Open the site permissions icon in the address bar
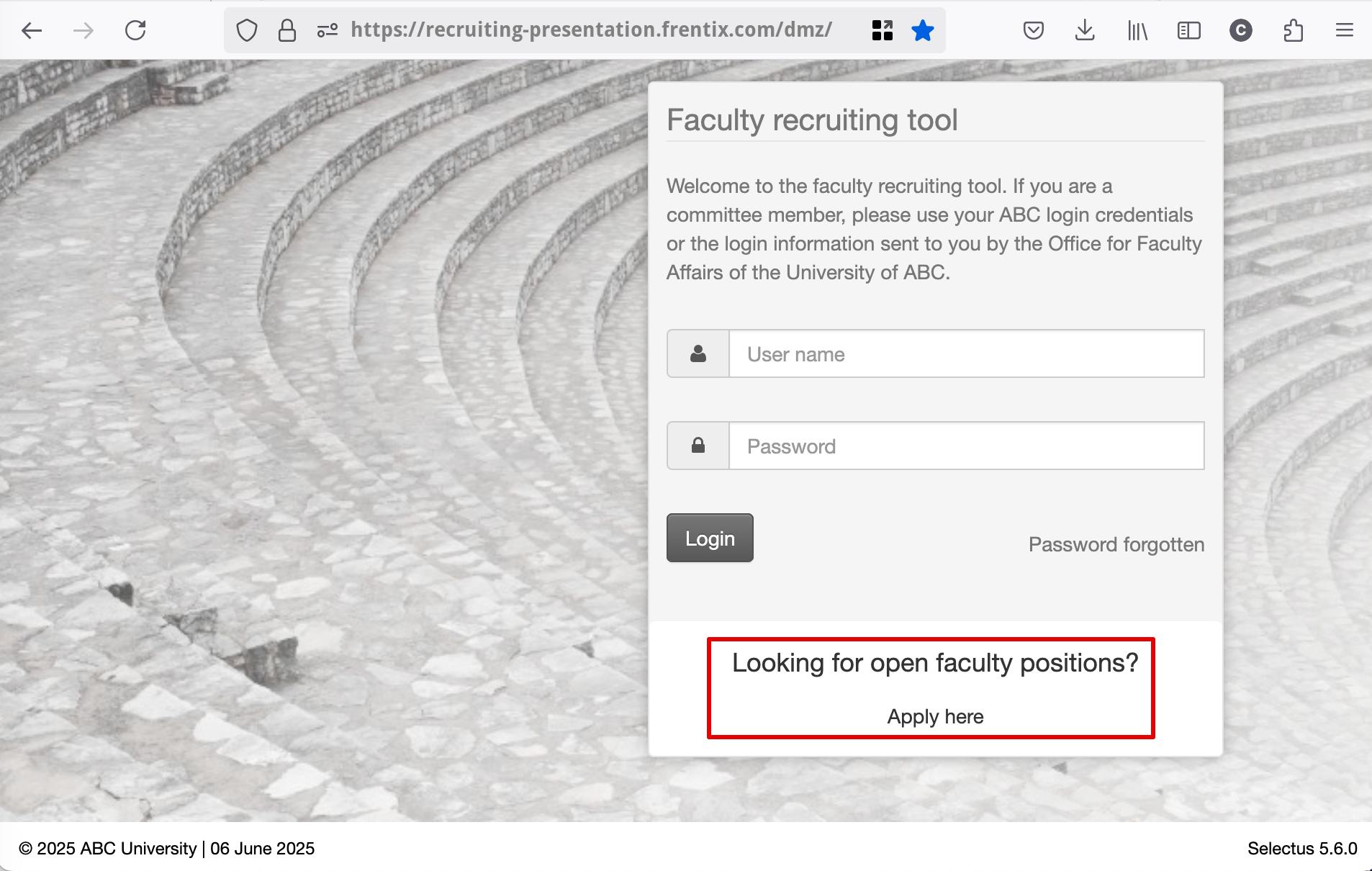The width and height of the screenshot is (1372, 871). pyautogui.click(x=328, y=30)
